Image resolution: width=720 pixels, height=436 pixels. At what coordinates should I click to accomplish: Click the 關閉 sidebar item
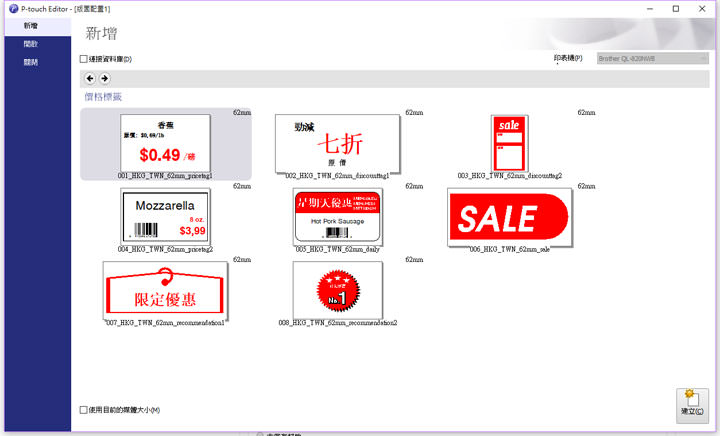(32, 62)
